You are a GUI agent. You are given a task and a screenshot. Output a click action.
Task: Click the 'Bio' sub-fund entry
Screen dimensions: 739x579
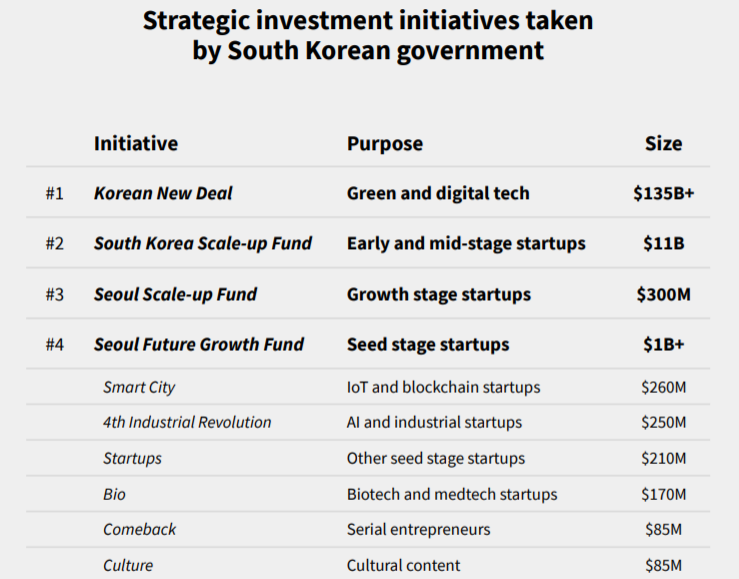point(115,494)
